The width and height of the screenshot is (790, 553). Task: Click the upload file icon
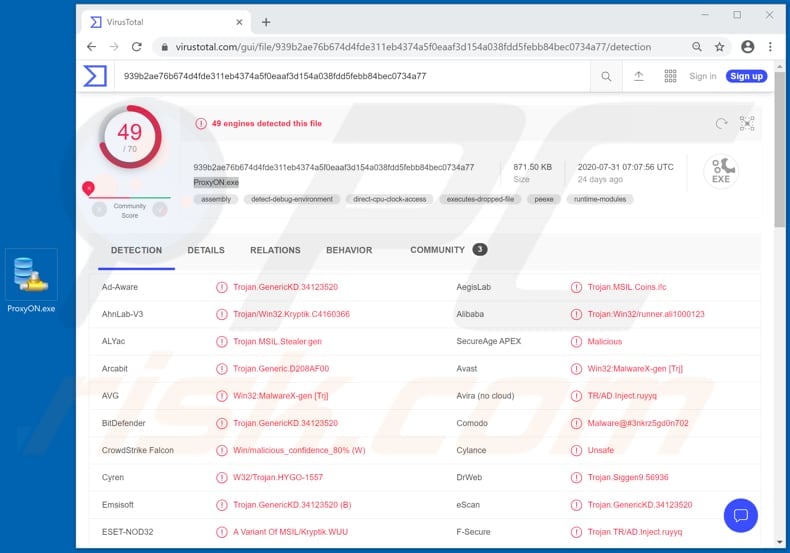pyautogui.click(x=638, y=76)
